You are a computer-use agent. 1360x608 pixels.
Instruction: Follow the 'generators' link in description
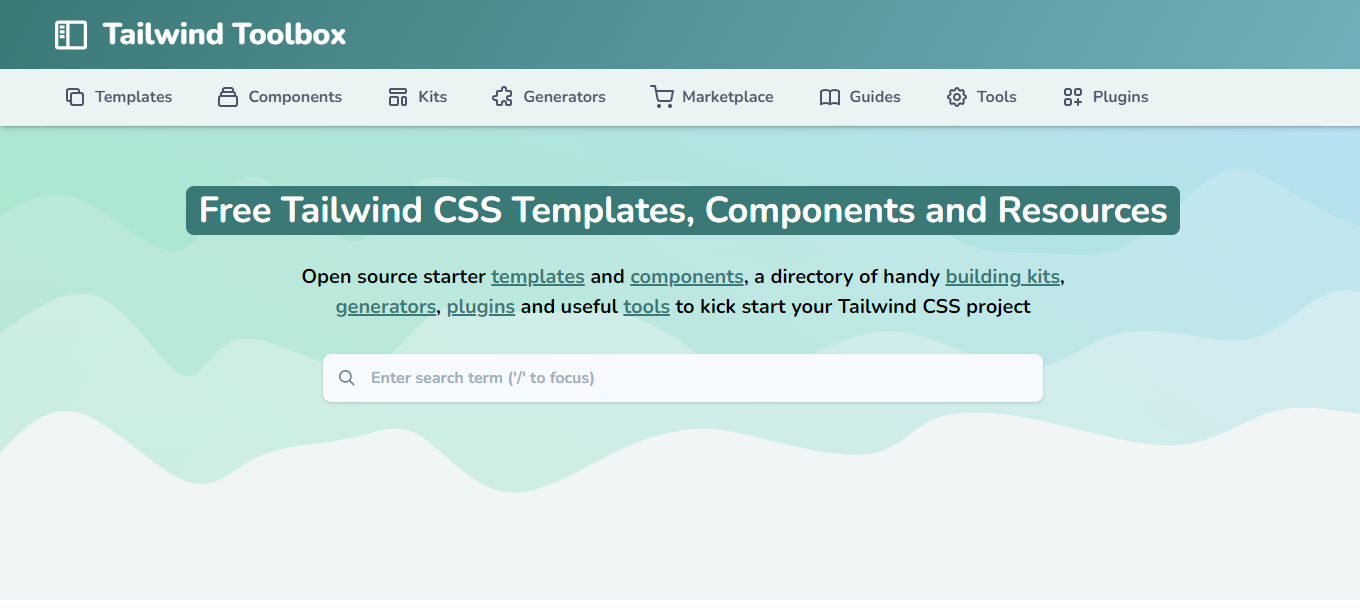click(386, 307)
